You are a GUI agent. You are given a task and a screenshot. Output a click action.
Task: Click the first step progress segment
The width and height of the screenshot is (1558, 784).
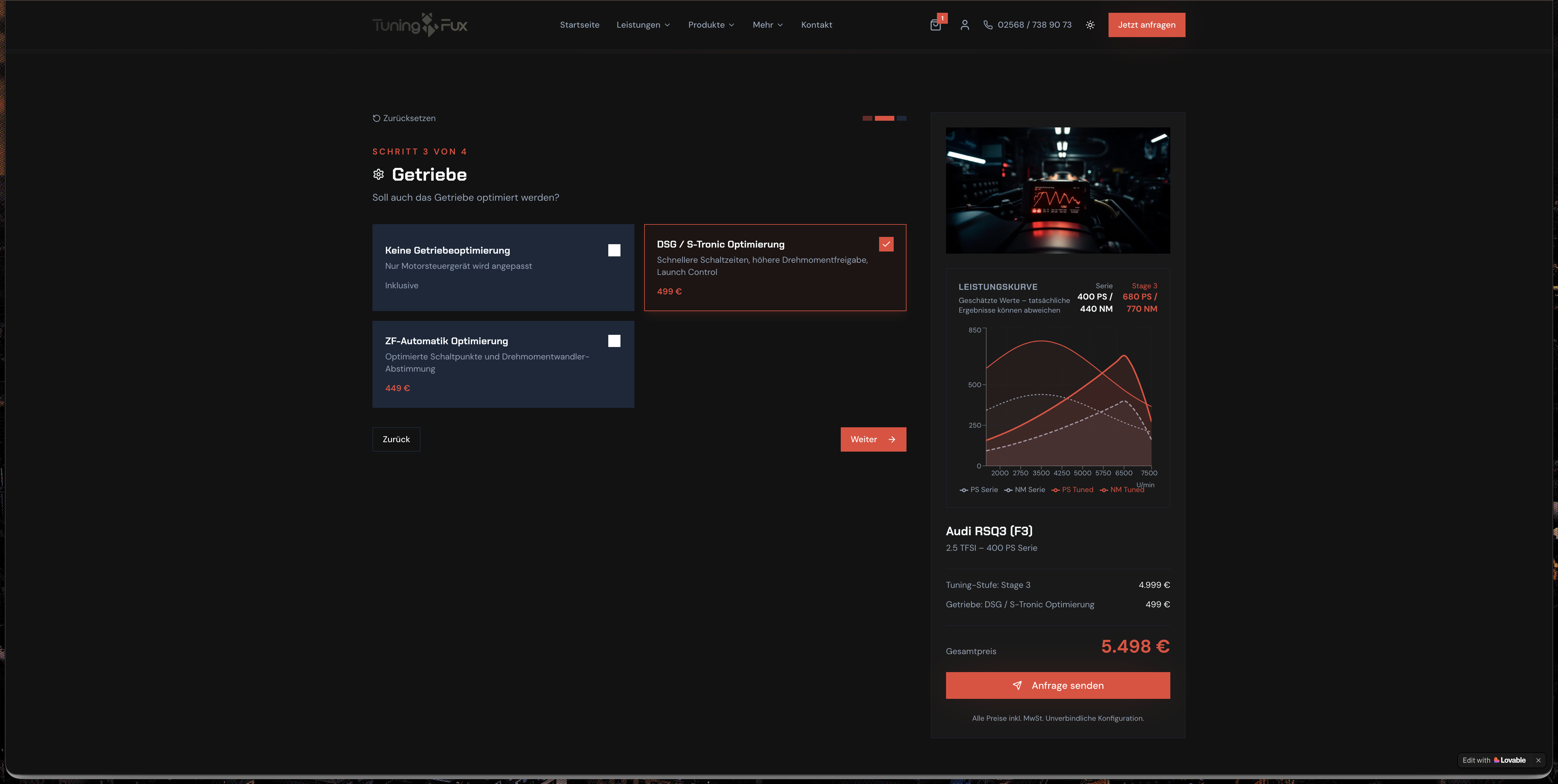[867, 119]
